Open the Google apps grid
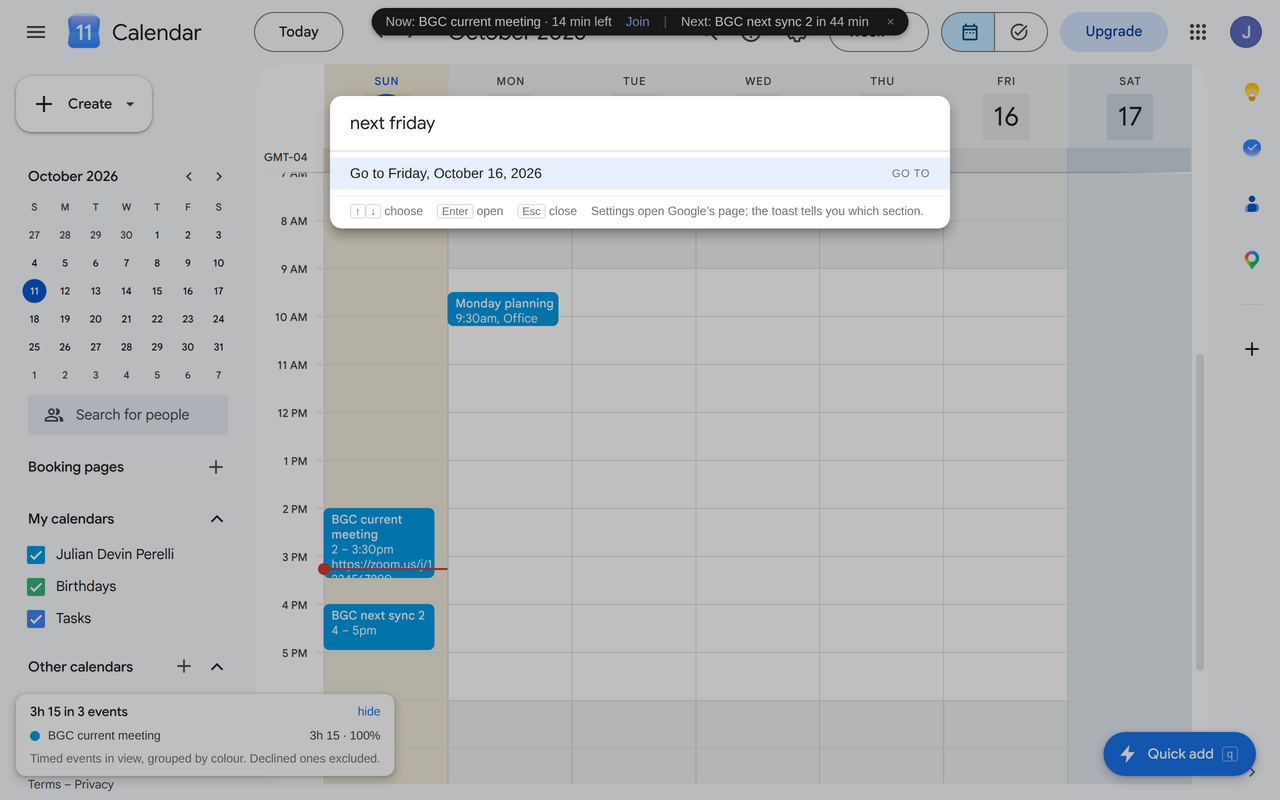This screenshot has height=800, width=1280. pos(1198,32)
